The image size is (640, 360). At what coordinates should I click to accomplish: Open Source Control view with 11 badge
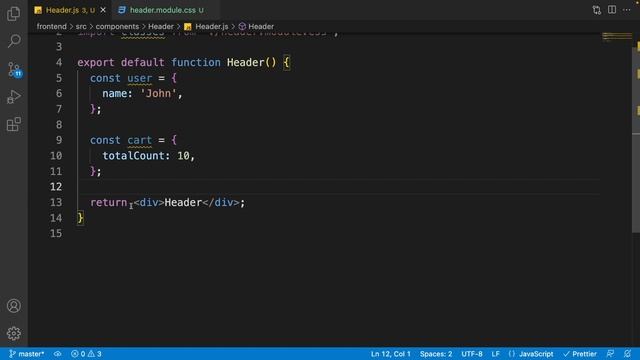click(14, 70)
